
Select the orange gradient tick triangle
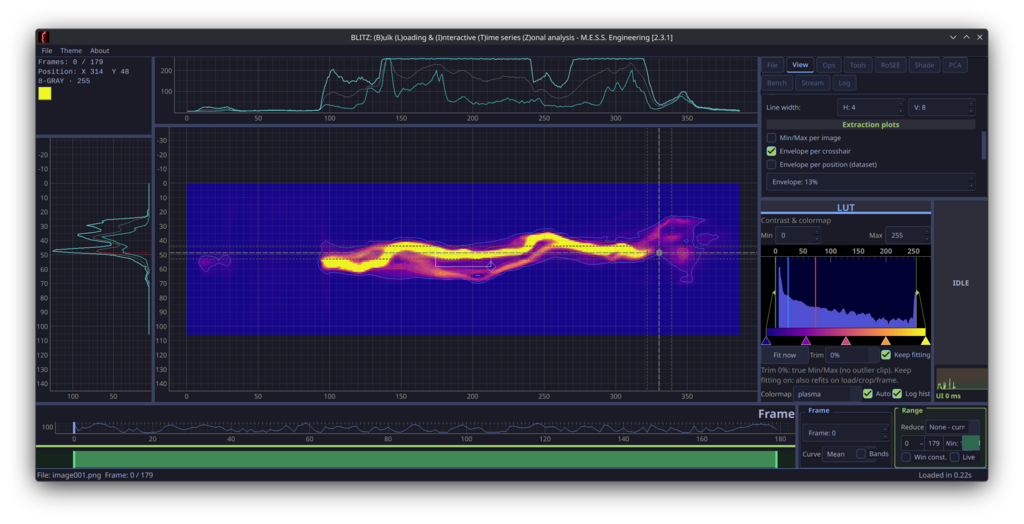click(x=886, y=341)
